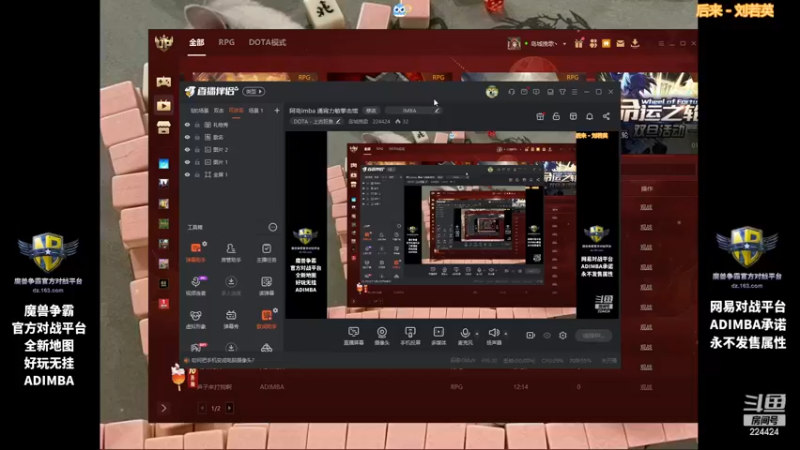Open the 主播任务 tool
800x450 pixels.
pos(266,253)
